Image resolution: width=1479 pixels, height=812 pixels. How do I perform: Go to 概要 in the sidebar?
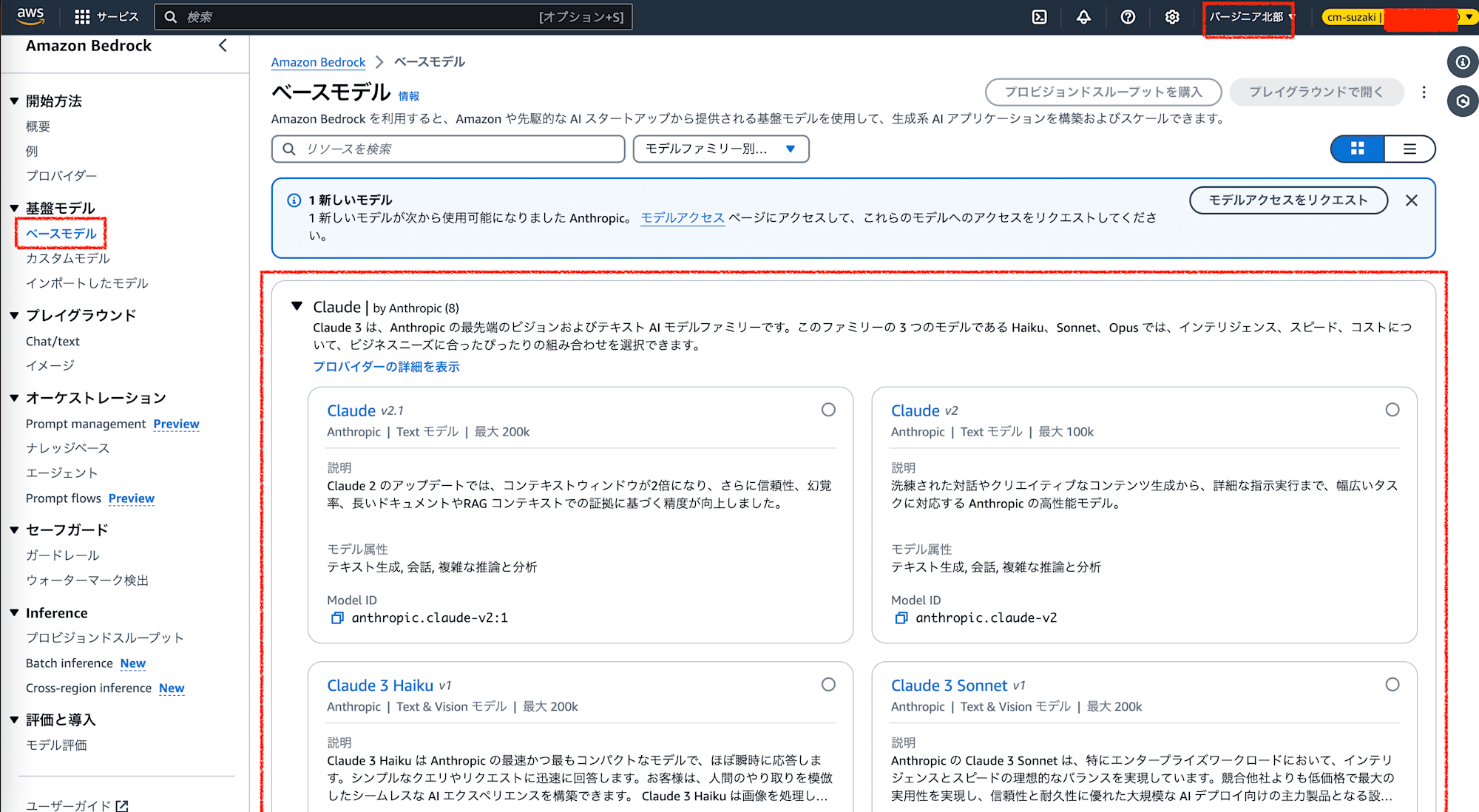tap(38, 126)
